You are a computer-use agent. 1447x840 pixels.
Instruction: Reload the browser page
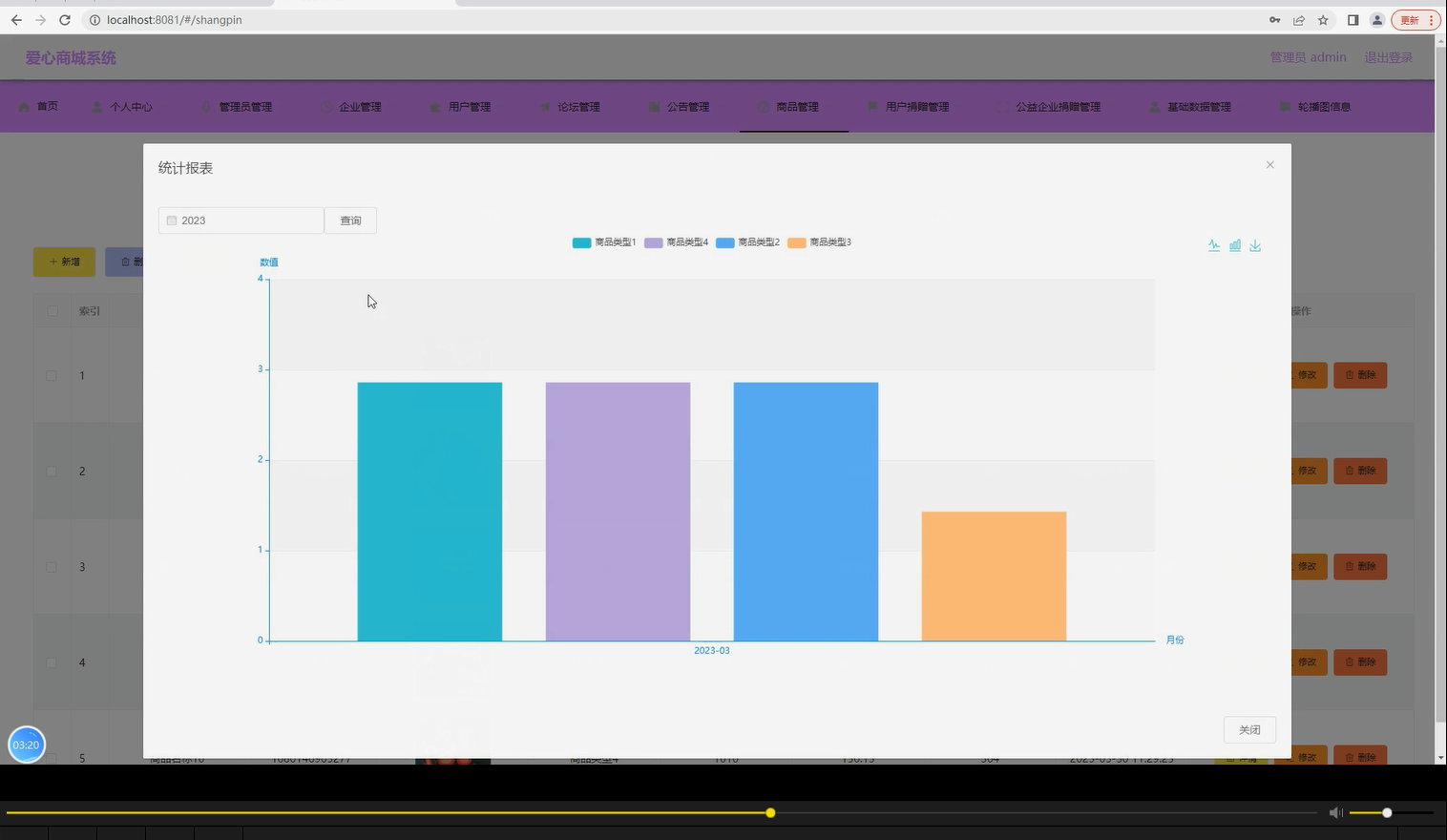click(x=65, y=20)
